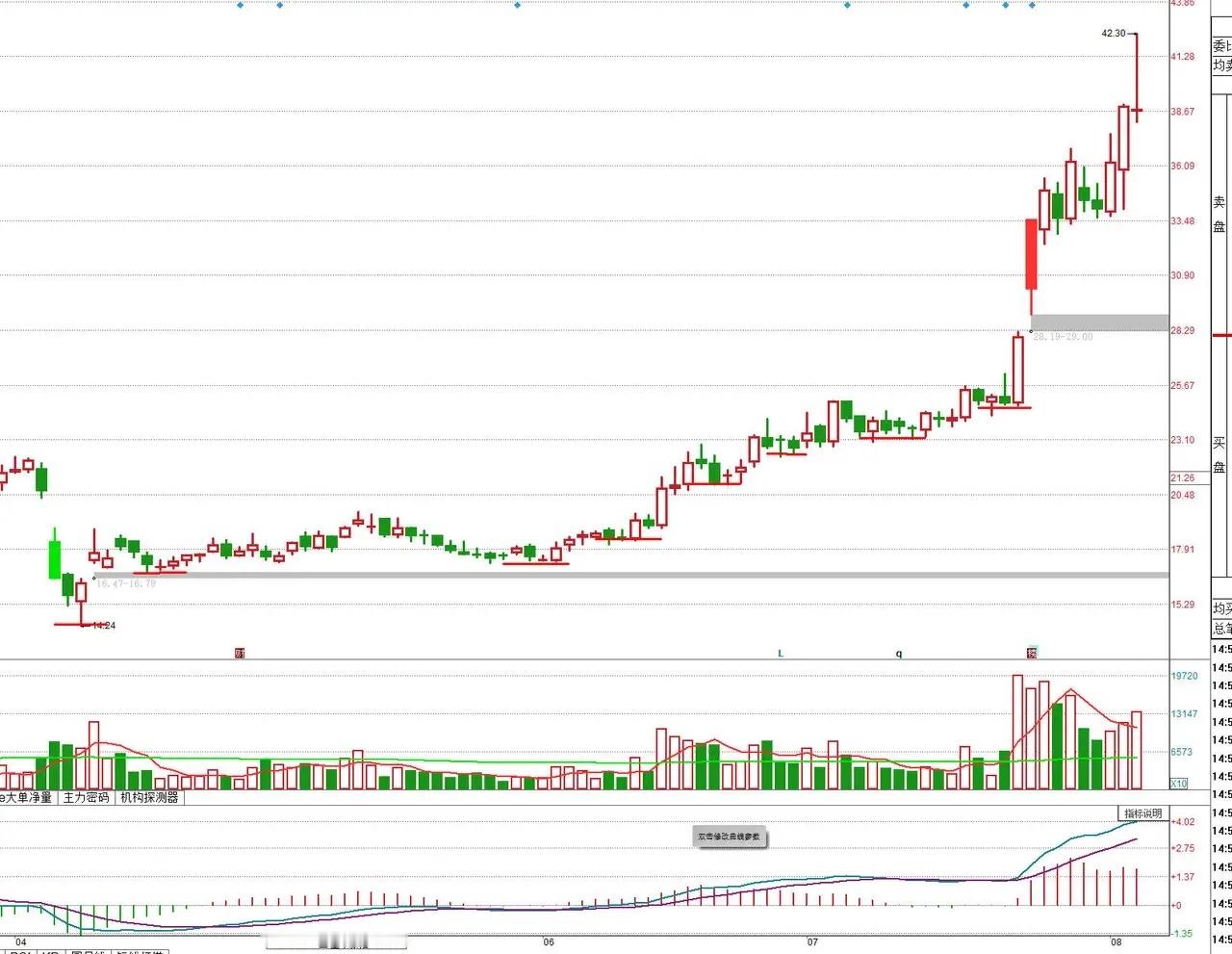The width and height of the screenshot is (1232, 954).
Task: Click the X10 volume scale box
Action: coord(1179,784)
